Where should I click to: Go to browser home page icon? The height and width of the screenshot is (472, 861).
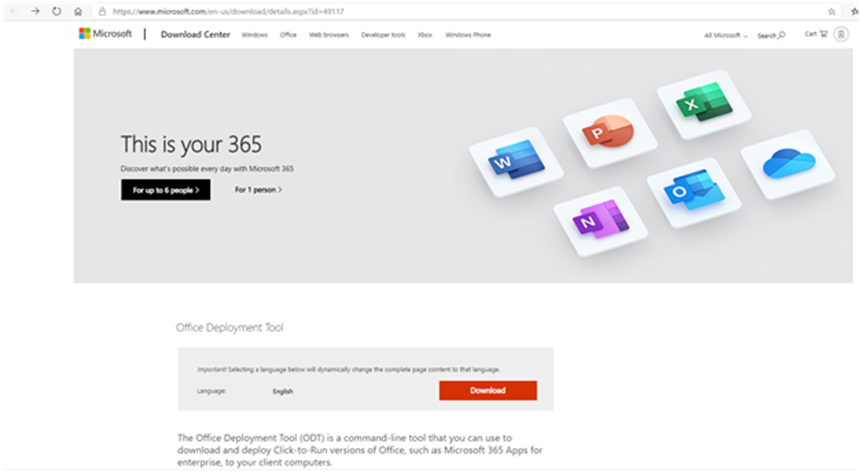[x=78, y=11]
